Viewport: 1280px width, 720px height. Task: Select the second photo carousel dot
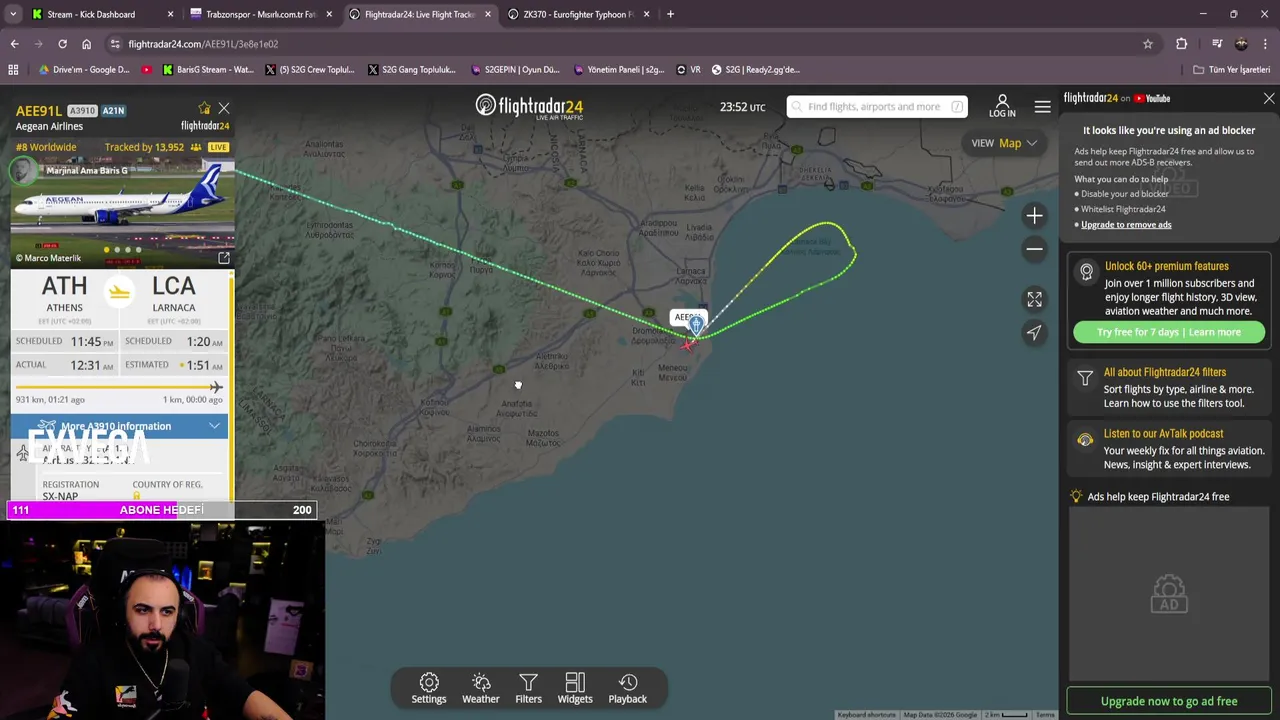(117, 249)
